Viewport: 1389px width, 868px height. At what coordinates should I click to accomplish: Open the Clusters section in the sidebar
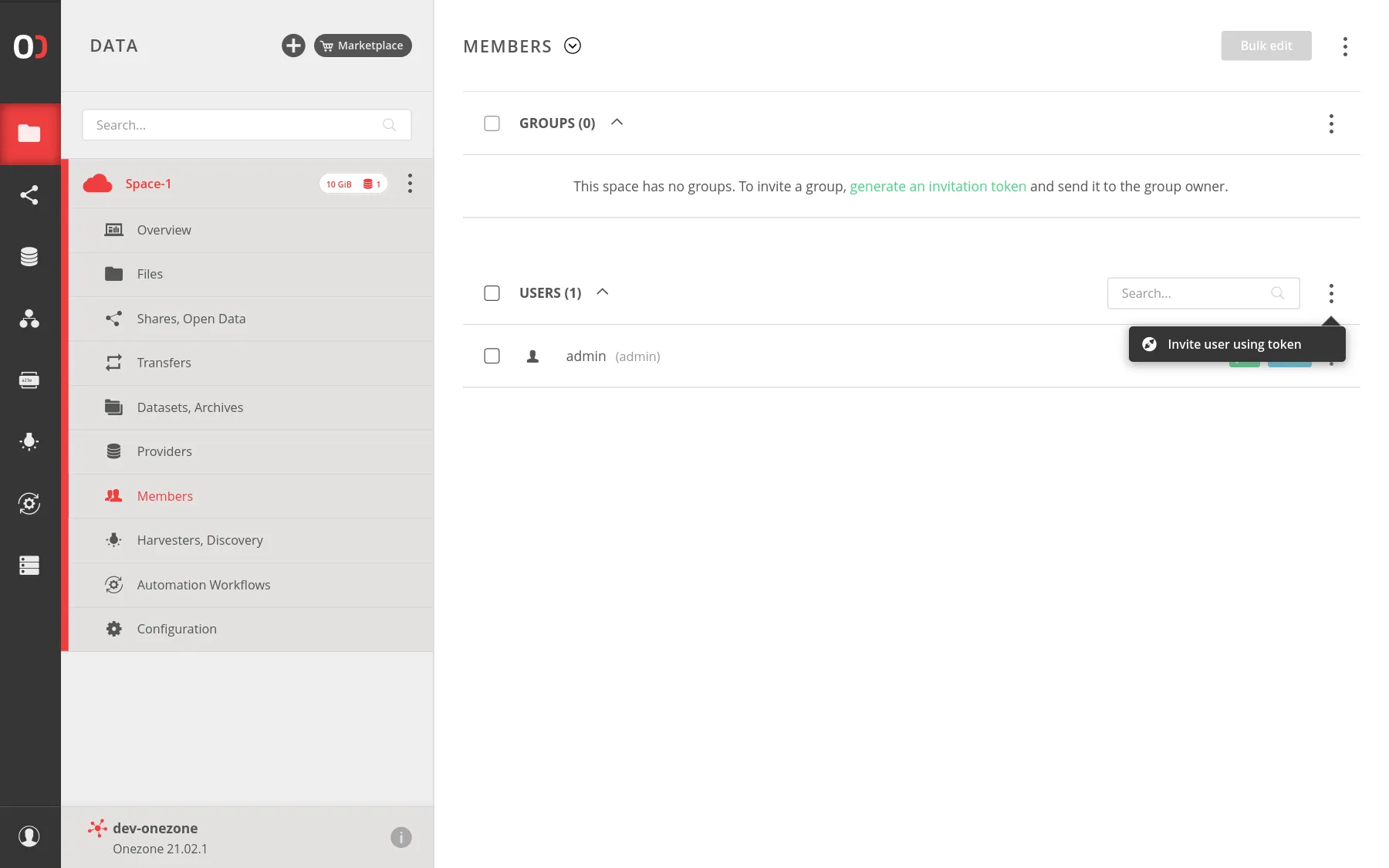30,566
